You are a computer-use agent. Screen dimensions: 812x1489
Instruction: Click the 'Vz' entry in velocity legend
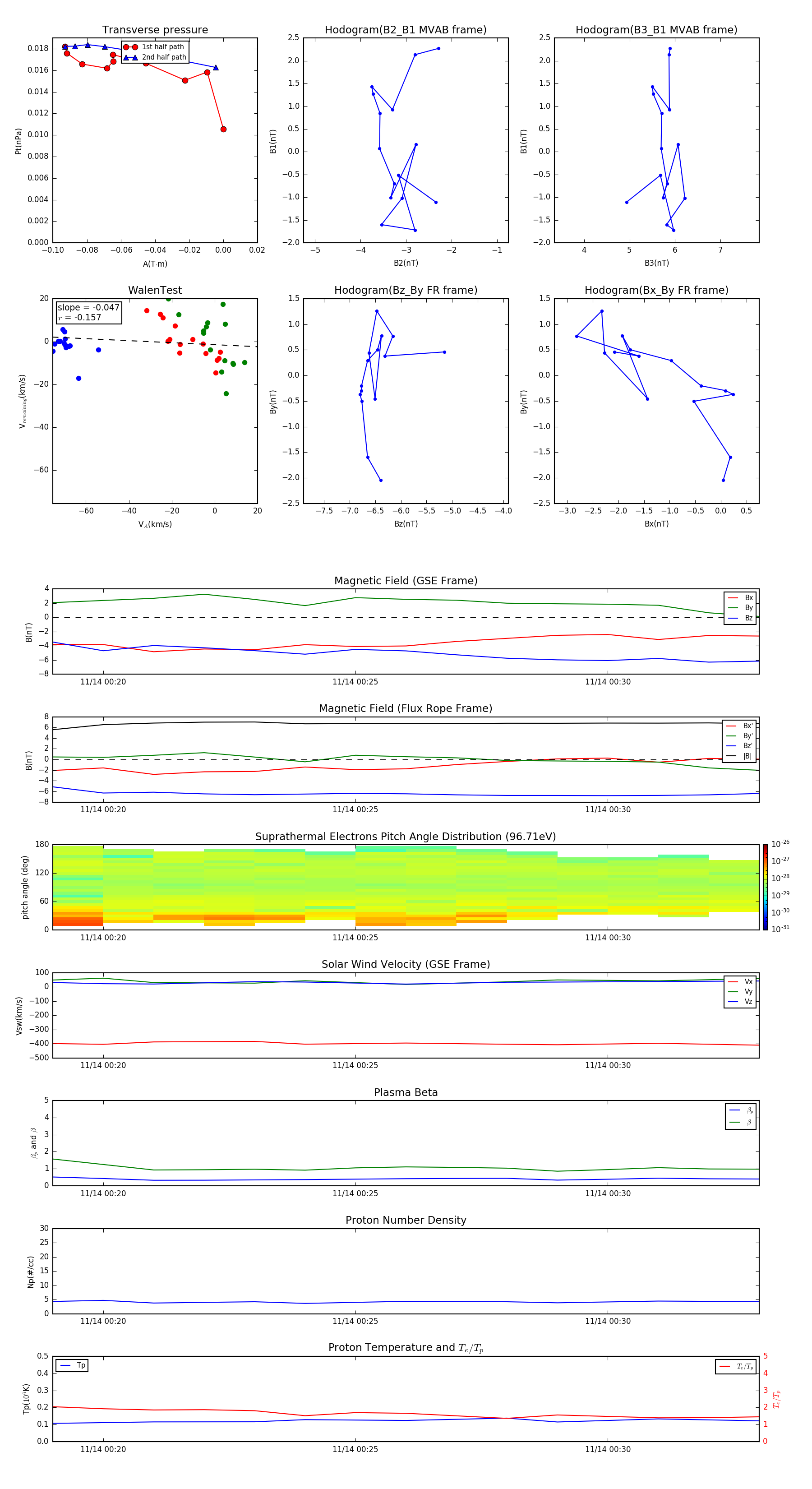click(740, 1002)
